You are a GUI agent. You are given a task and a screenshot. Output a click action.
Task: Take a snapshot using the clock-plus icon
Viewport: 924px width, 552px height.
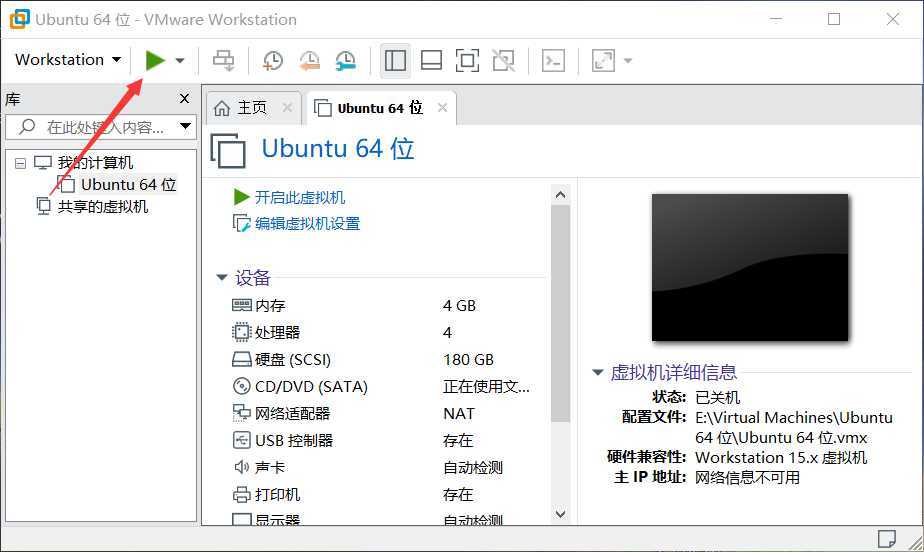[x=272, y=60]
